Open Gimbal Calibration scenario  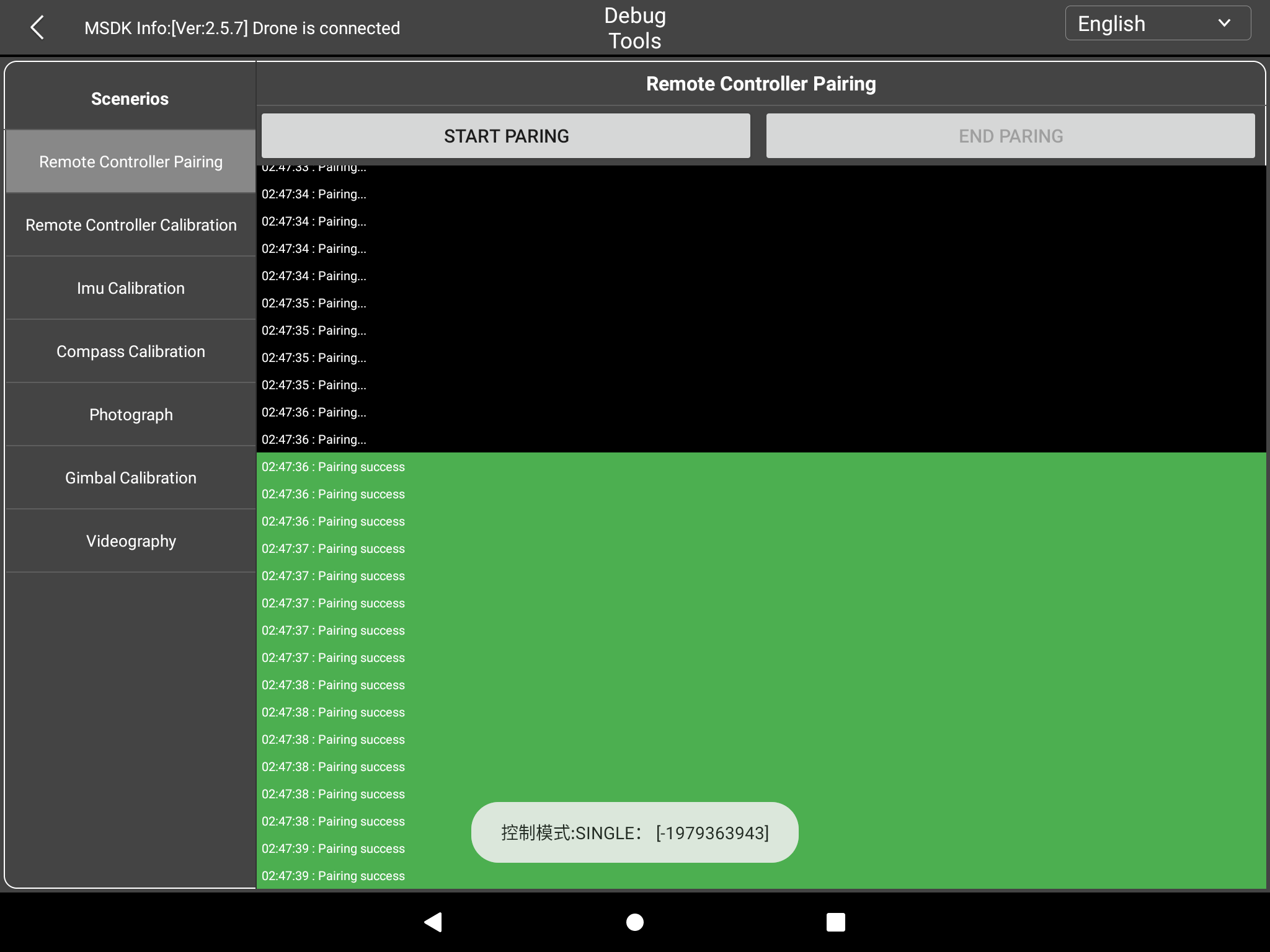coord(131,478)
